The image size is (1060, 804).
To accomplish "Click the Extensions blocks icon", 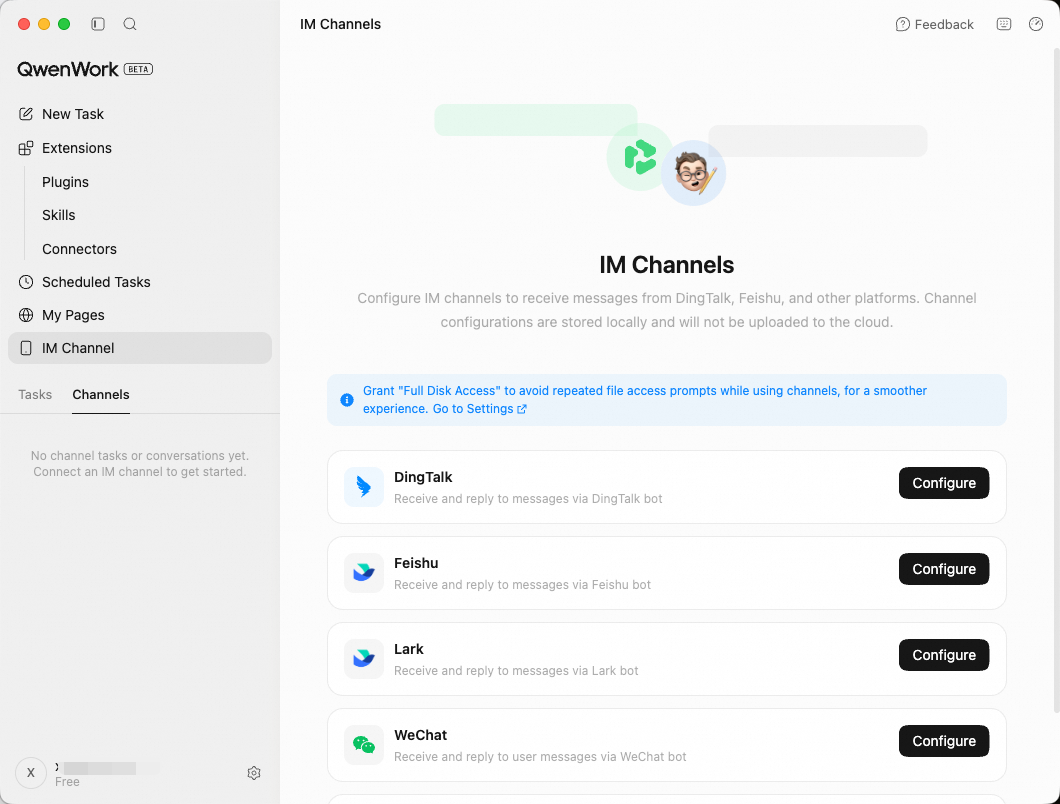I will click(x=26, y=148).
